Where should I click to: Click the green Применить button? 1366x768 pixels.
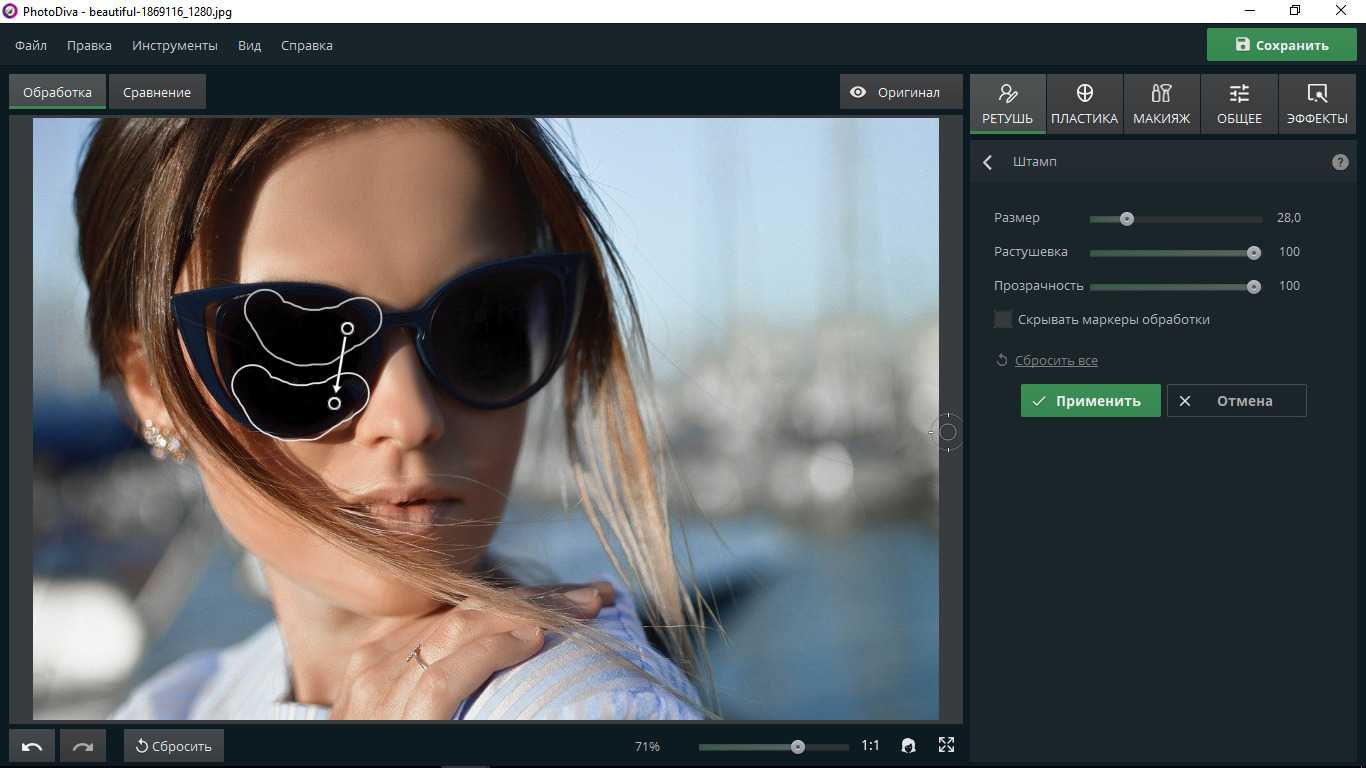1090,401
